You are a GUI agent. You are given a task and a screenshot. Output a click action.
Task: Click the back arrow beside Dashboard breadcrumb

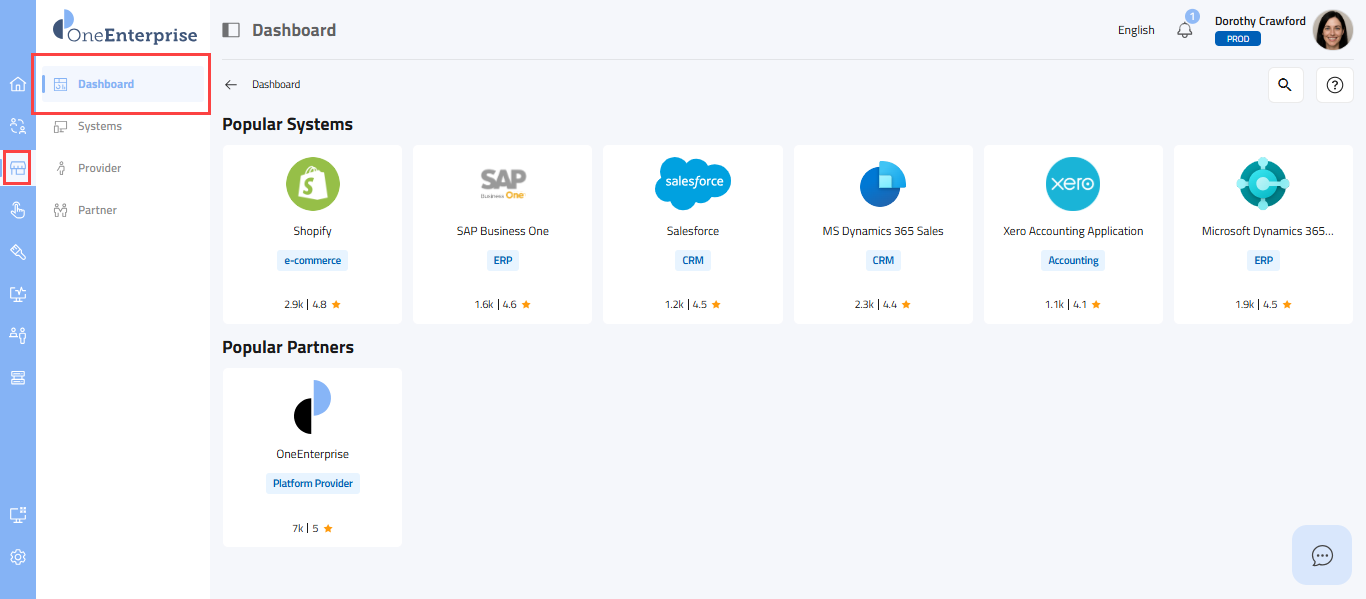[x=231, y=85]
